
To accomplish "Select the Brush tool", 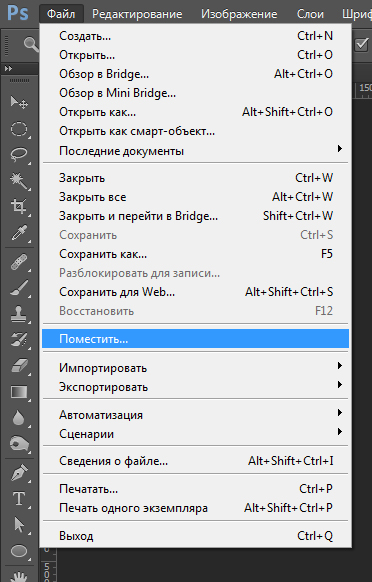I will [x=19, y=288].
